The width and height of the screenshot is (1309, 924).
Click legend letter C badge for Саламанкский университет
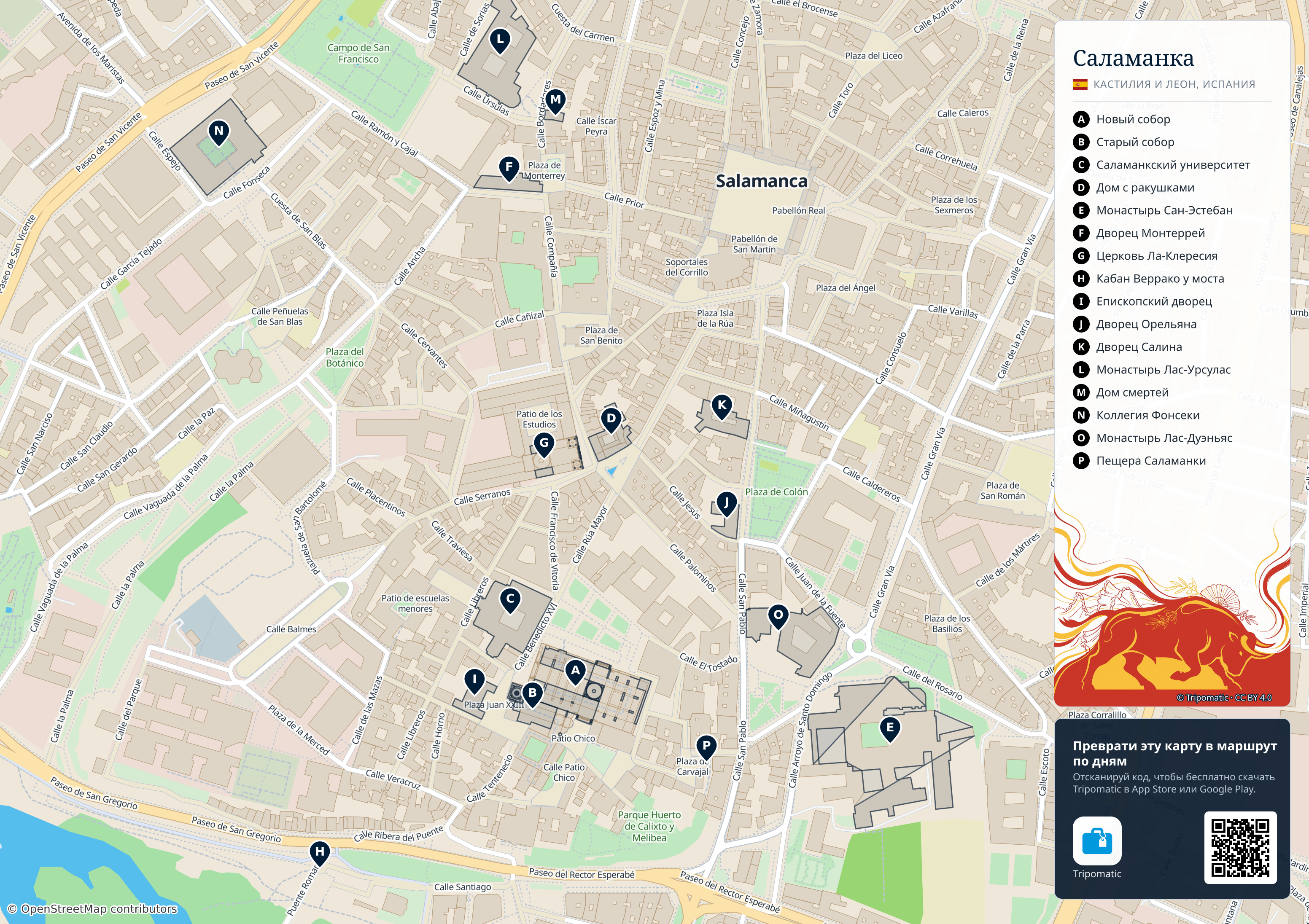pos(1081,165)
